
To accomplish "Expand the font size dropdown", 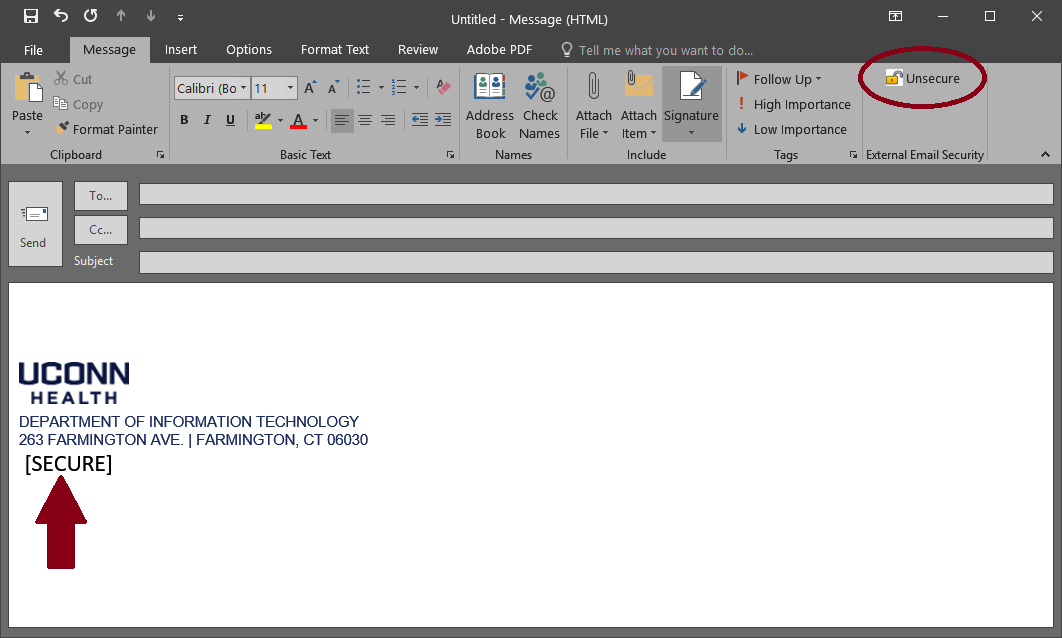I will pos(291,89).
